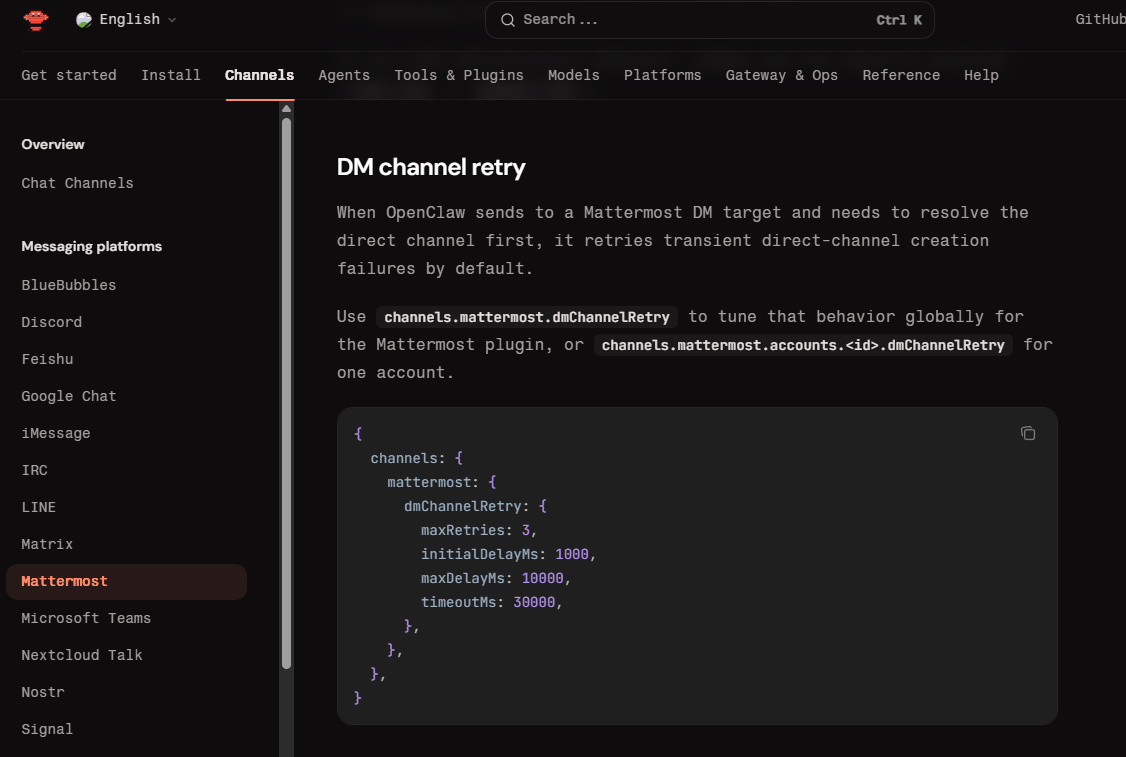Select the Channels tab
The width and height of the screenshot is (1126, 757).
pyautogui.click(x=259, y=75)
